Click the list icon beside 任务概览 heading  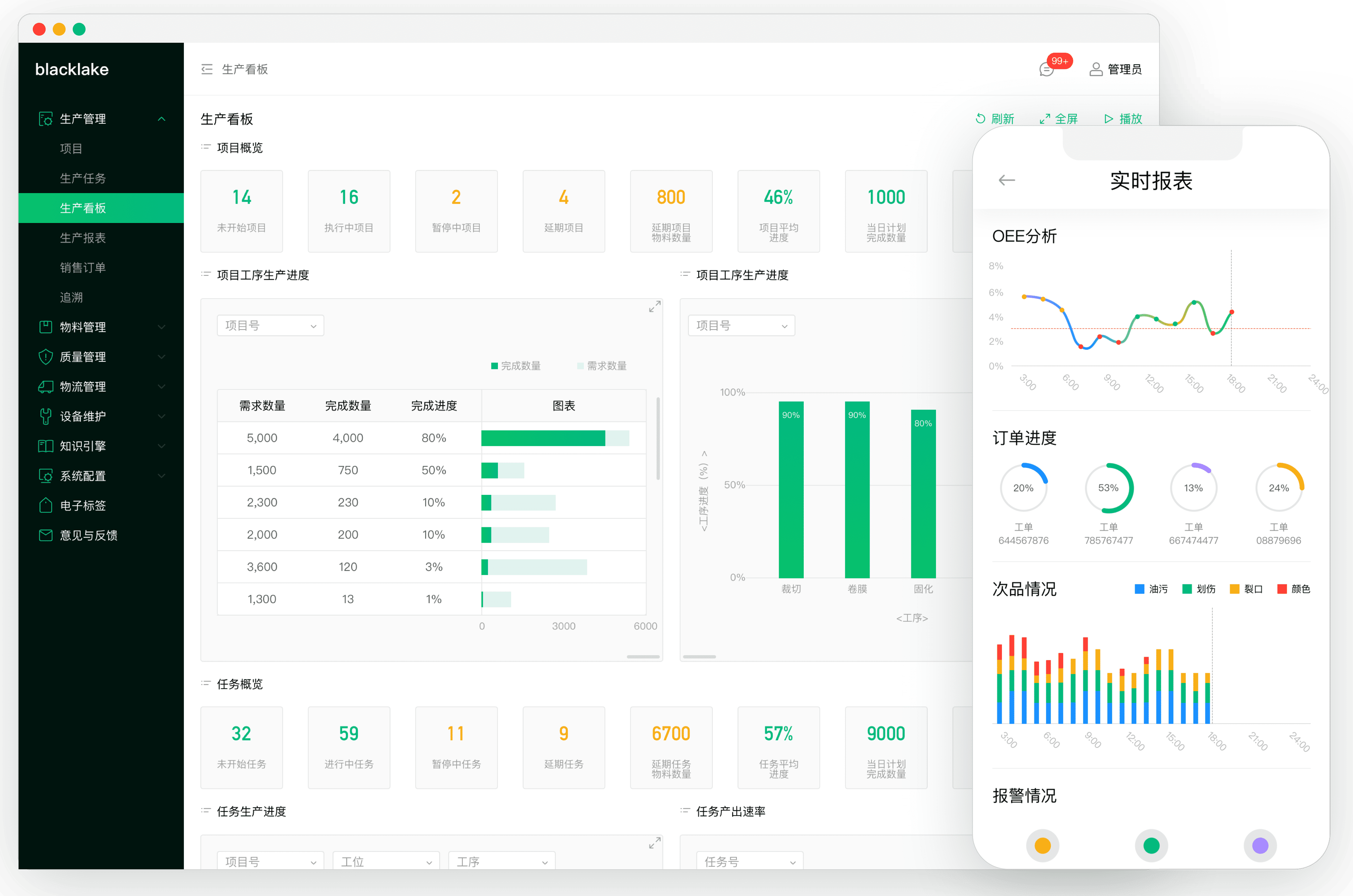[x=206, y=683]
